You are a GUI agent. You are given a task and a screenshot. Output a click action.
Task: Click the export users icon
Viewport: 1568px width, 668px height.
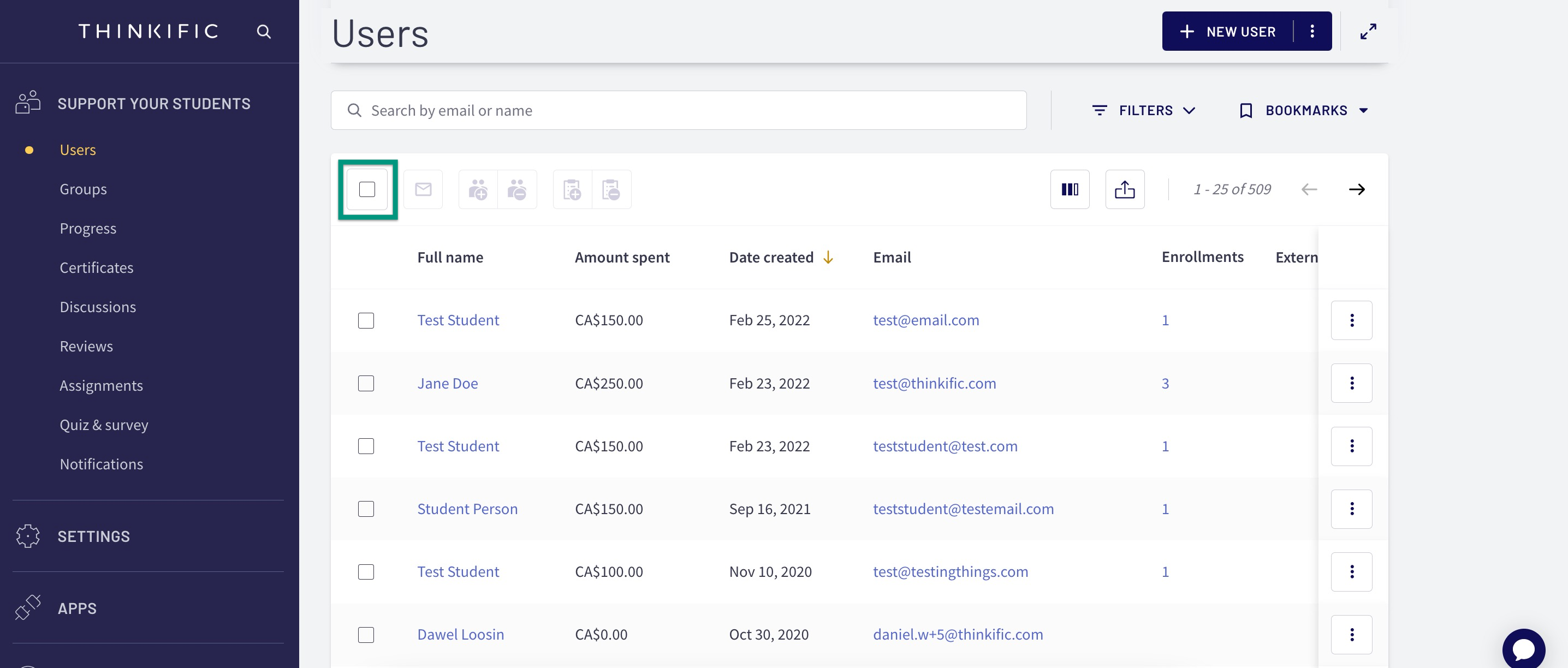tap(1124, 189)
